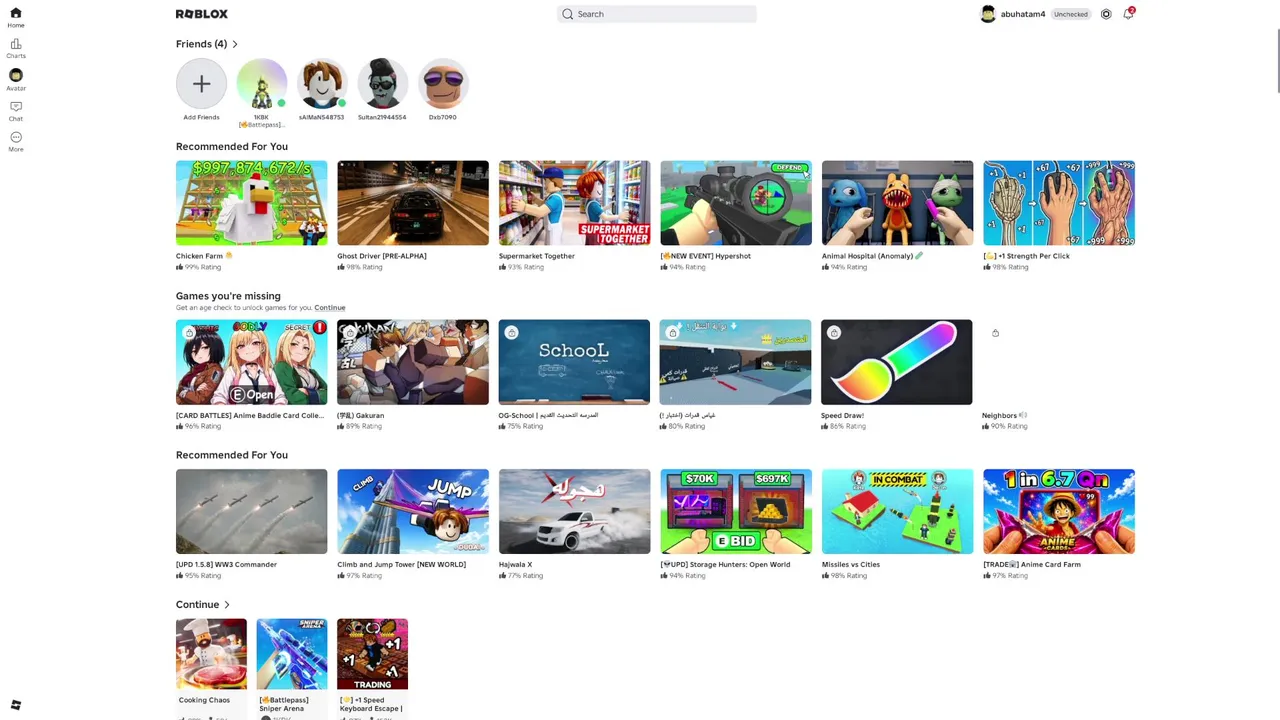Viewport: 1280px width, 720px height.
Task: Click the "77% Rating" text under Hajwala X
Action: coord(526,575)
